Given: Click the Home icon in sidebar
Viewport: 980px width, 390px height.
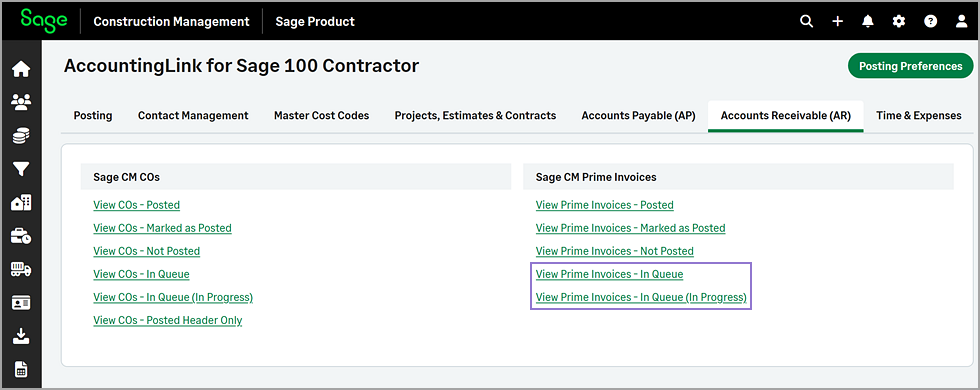Looking at the screenshot, I should (21, 69).
